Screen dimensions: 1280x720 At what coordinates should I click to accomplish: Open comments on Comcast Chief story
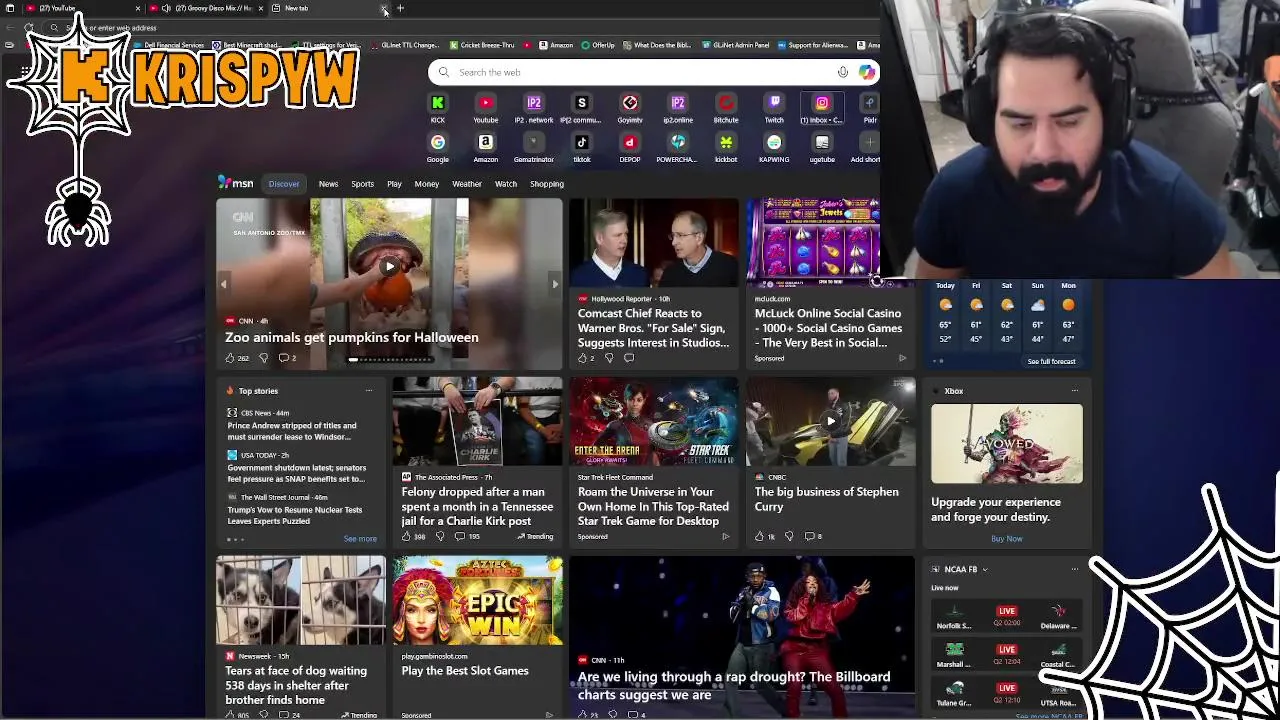(629, 358)
